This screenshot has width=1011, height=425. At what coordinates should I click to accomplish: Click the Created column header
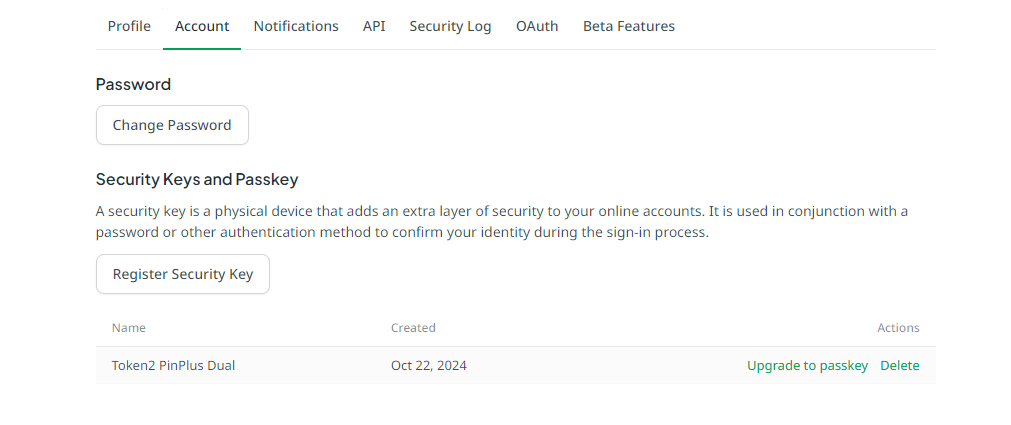[413, 328]
